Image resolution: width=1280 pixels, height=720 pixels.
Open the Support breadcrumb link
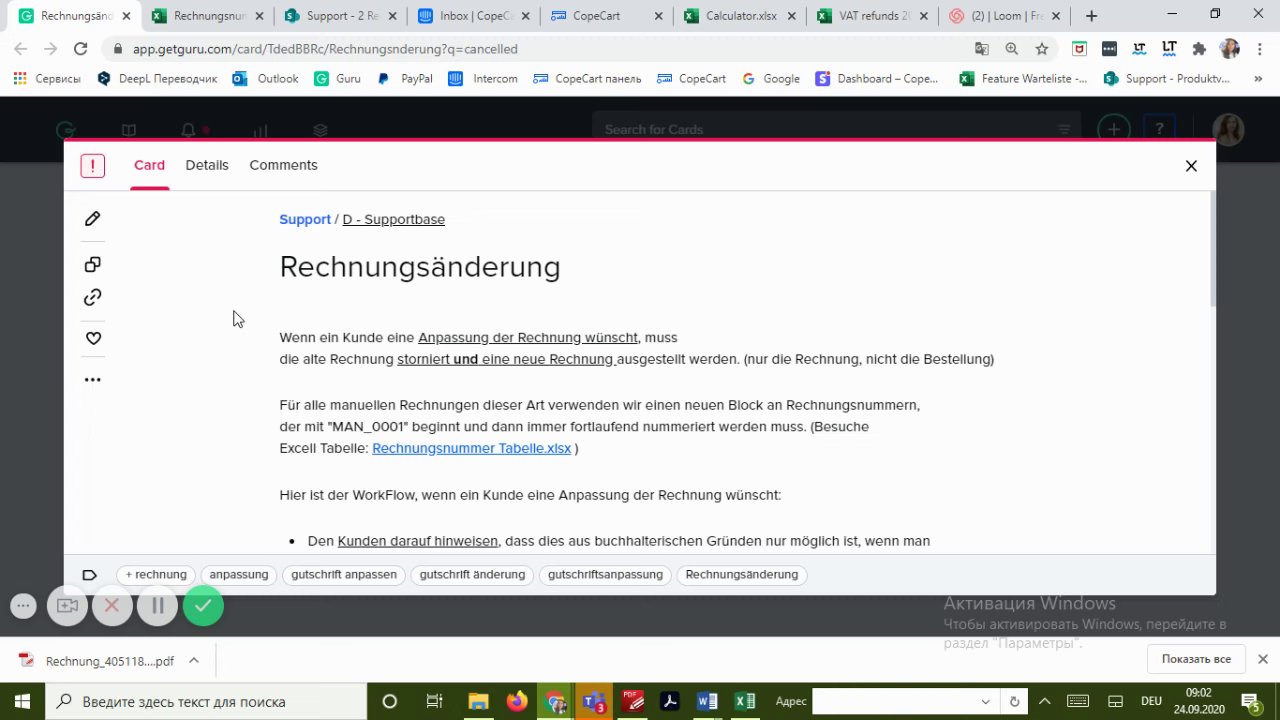tap(305, 219)
